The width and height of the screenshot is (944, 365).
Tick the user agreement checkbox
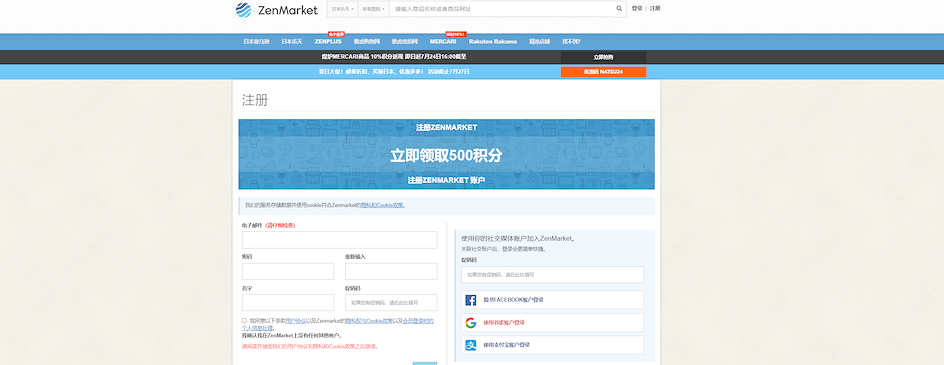(244, 320)
